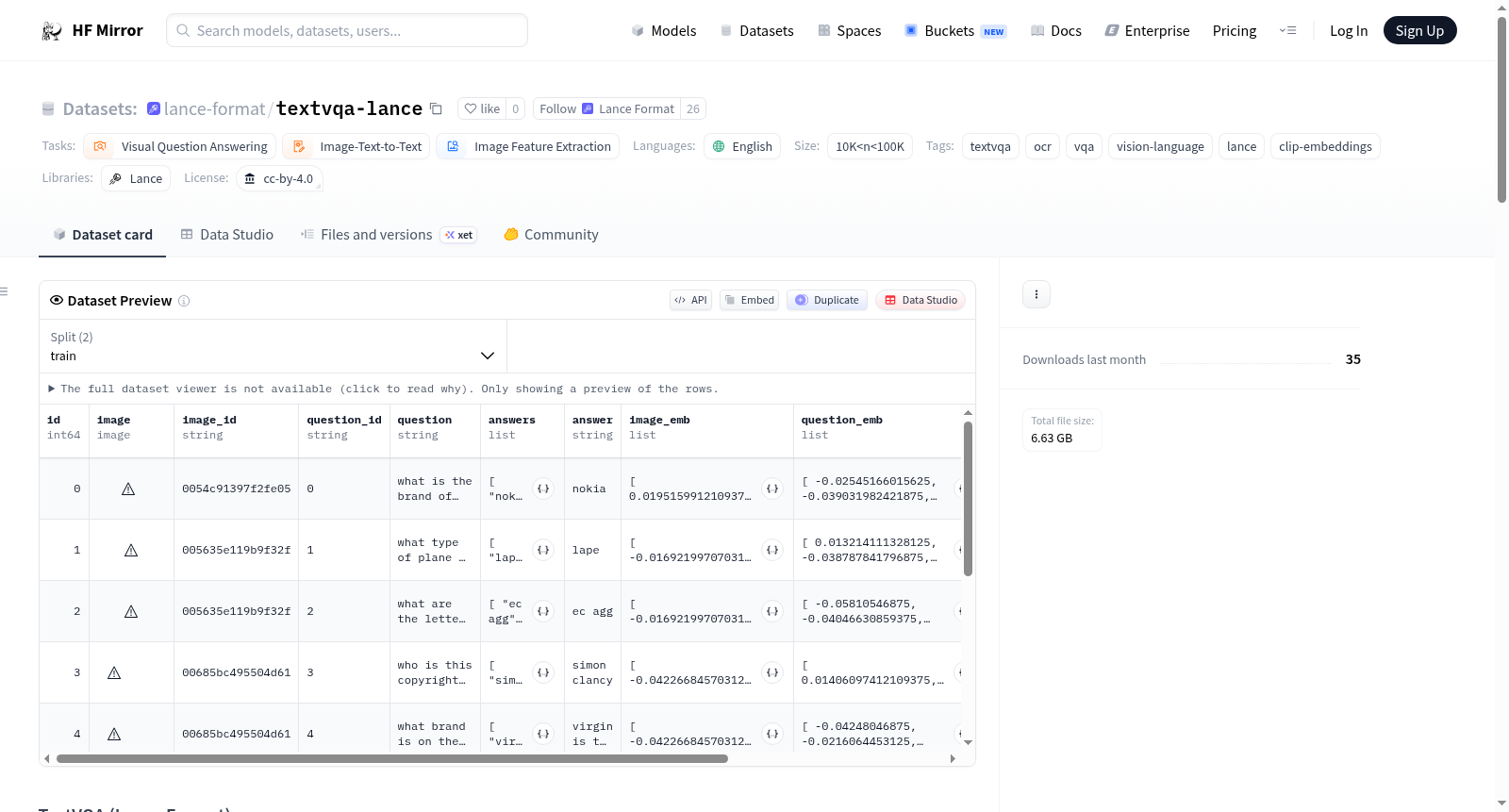Expand image_emb JSON in row 3
The image size is (1509, 812).
click(772, 672)
